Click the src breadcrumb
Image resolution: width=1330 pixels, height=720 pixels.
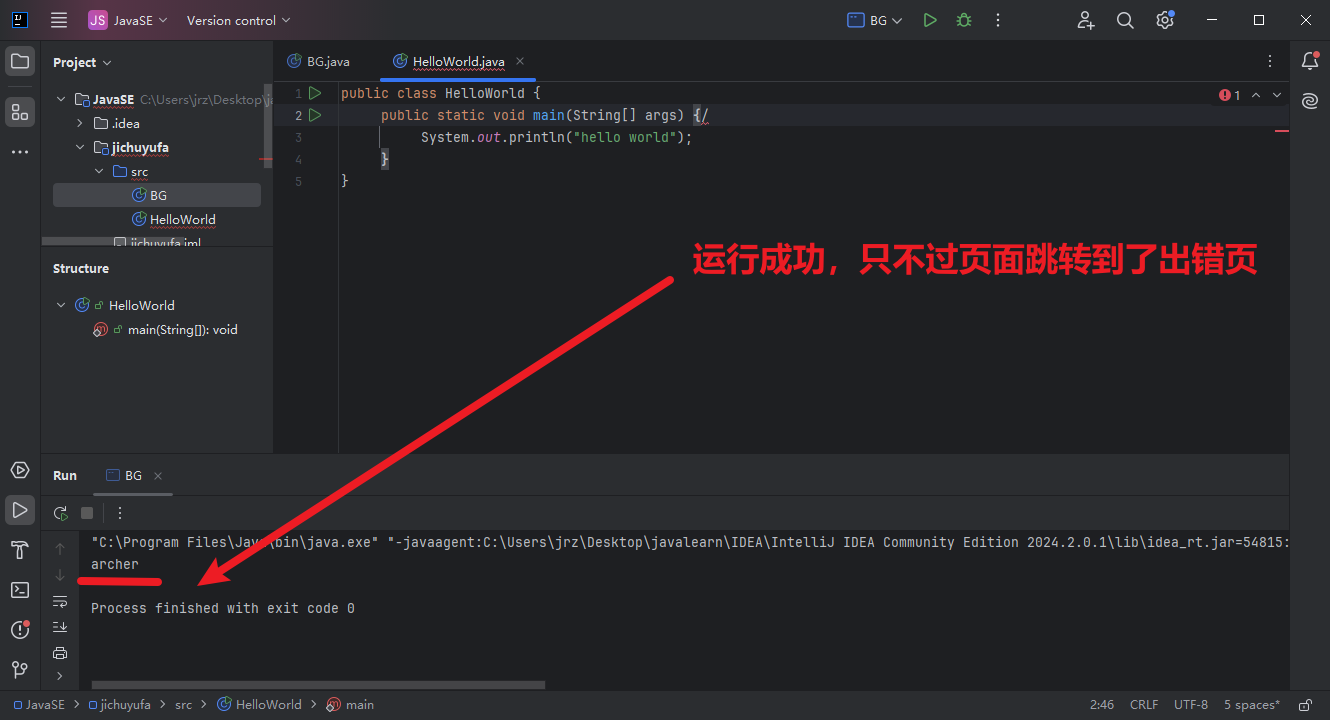point(184,705)
